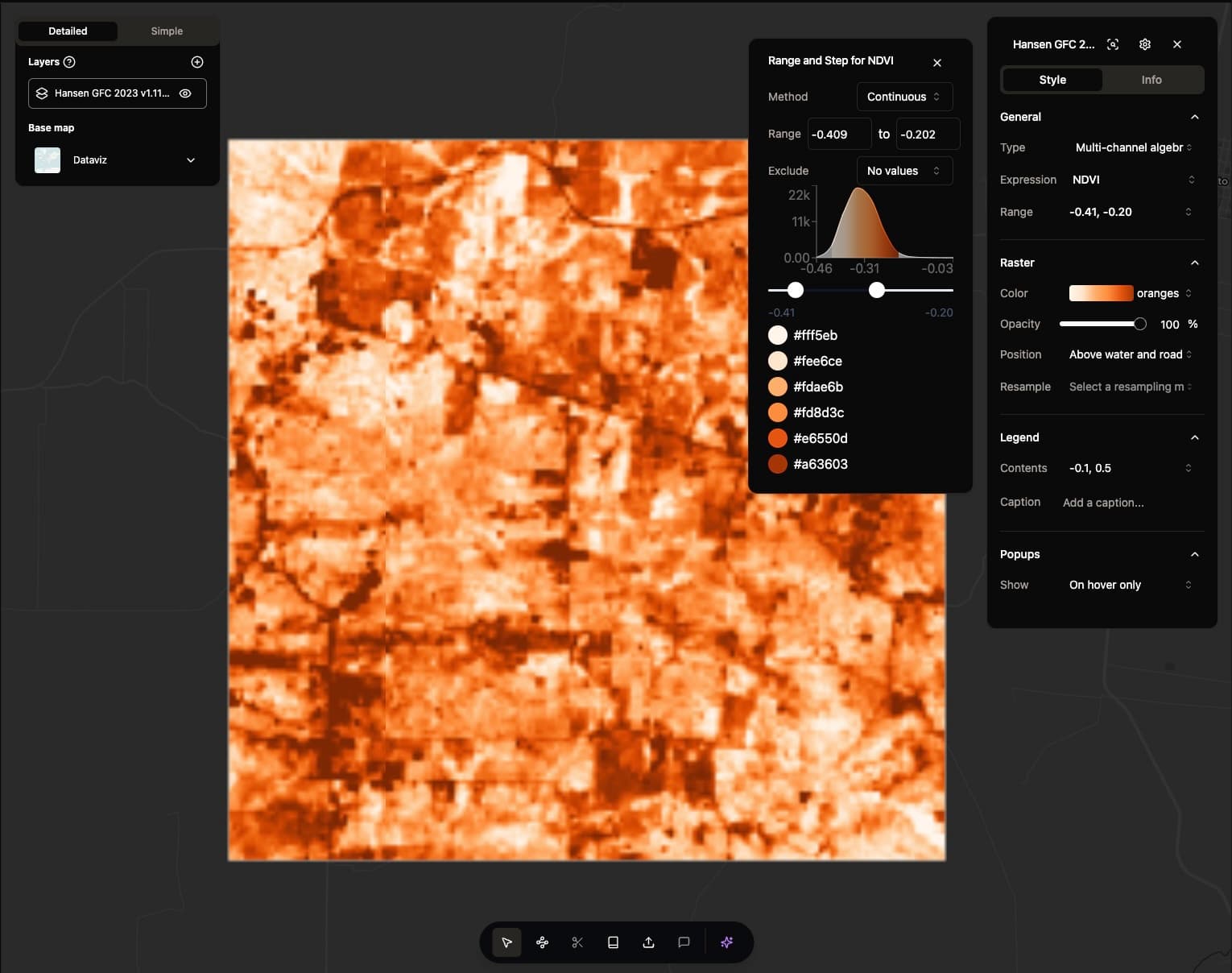
Task: Click Add a caption field
Action: coord(1103,503)
